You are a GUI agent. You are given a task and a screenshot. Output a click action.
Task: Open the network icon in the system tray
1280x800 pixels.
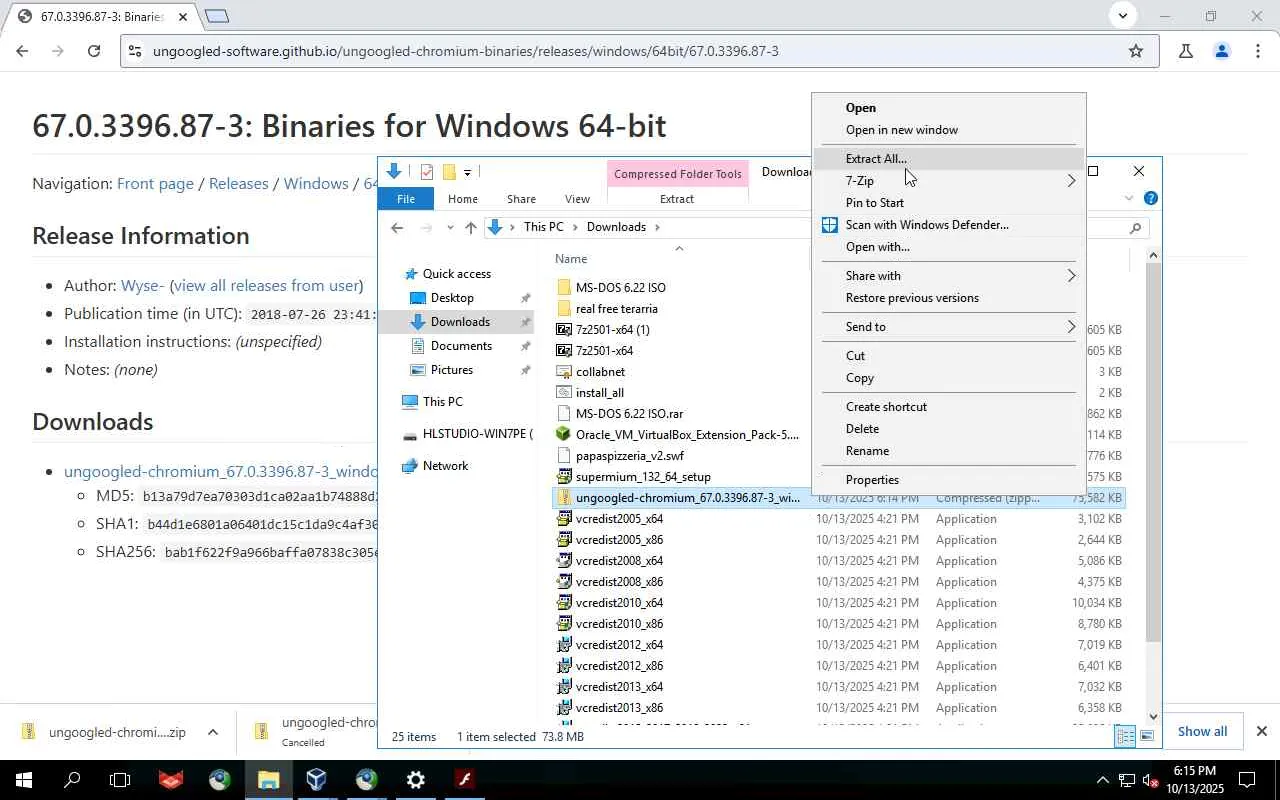(x=1127, y=780)
